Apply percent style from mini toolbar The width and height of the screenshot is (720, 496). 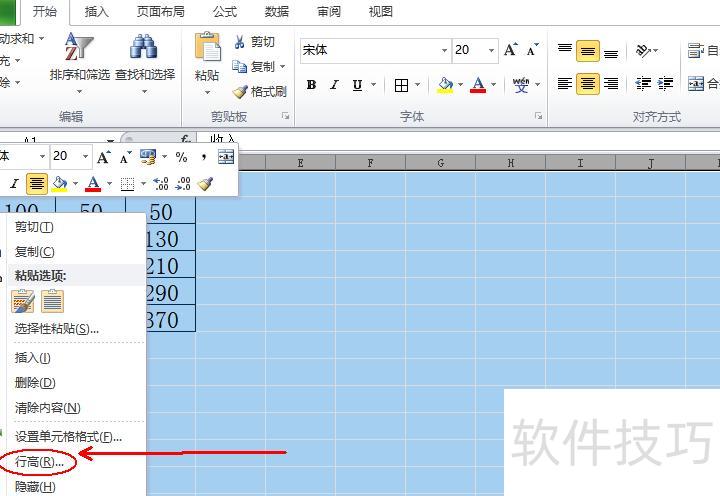(x=181, y=157)
